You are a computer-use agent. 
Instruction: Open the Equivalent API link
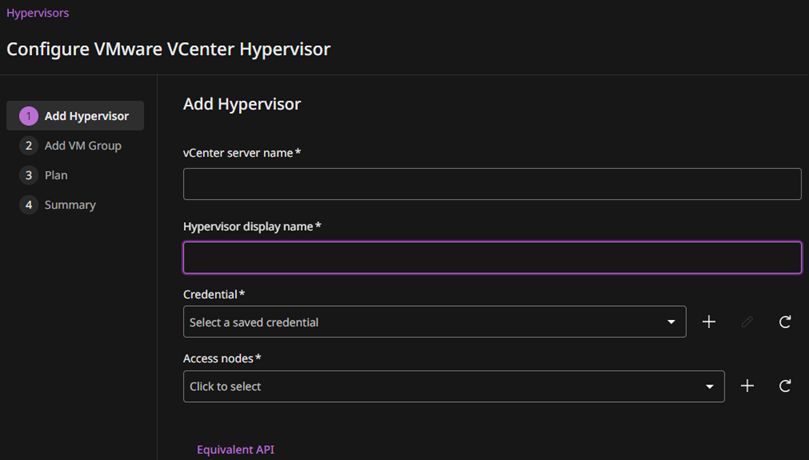(x=235, y=450)
